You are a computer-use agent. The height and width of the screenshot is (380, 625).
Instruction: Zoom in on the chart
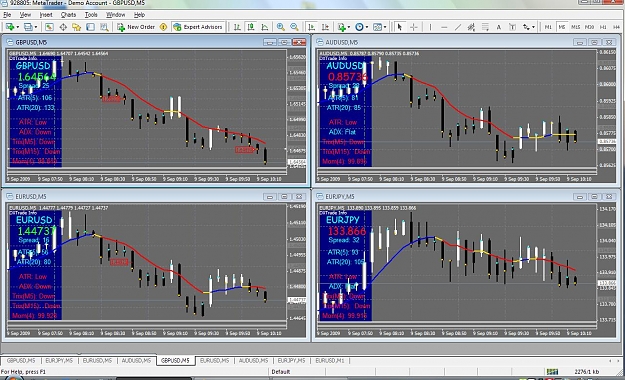pos(281,27)
